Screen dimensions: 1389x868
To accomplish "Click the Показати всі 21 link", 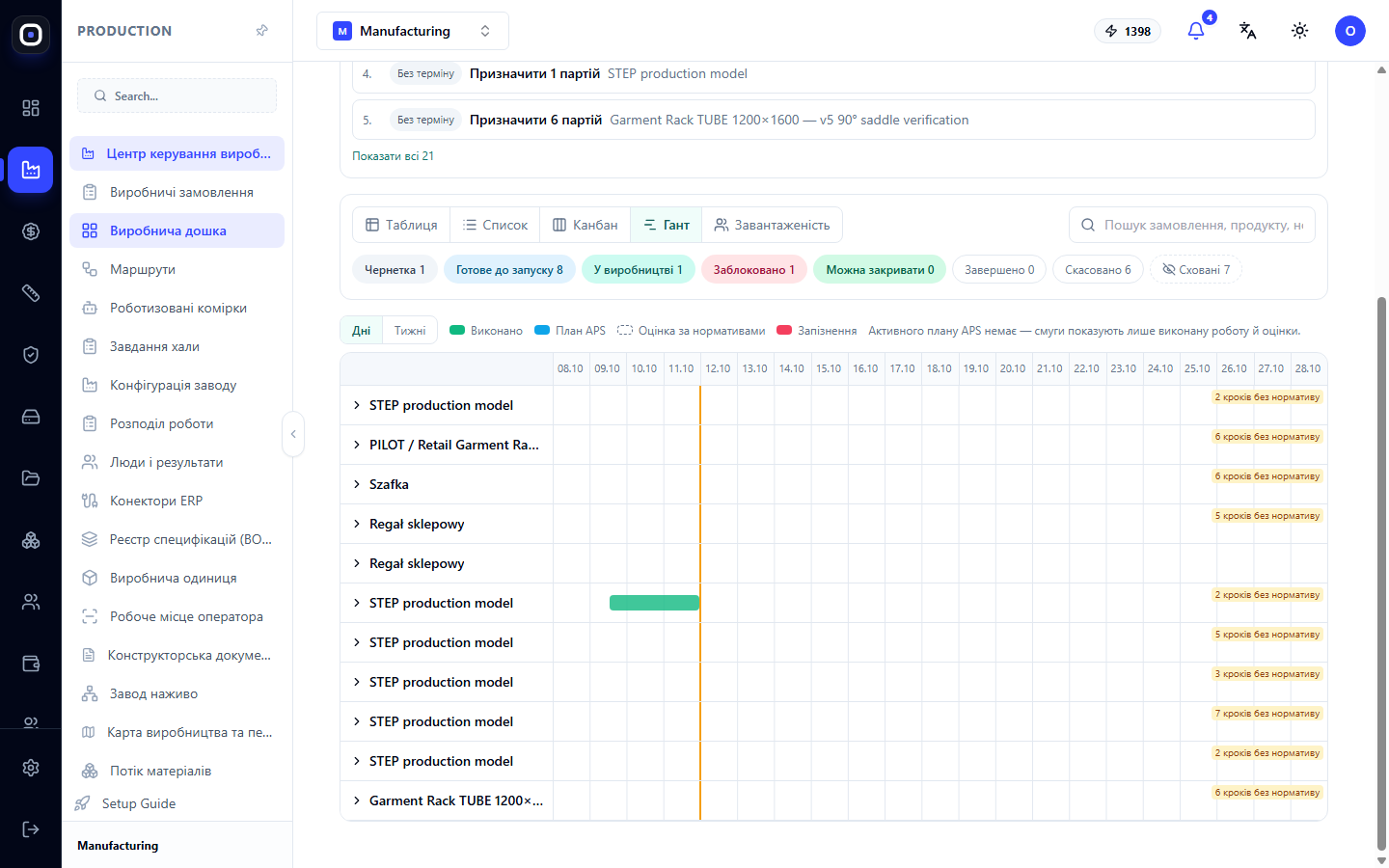I will (393, 156).
